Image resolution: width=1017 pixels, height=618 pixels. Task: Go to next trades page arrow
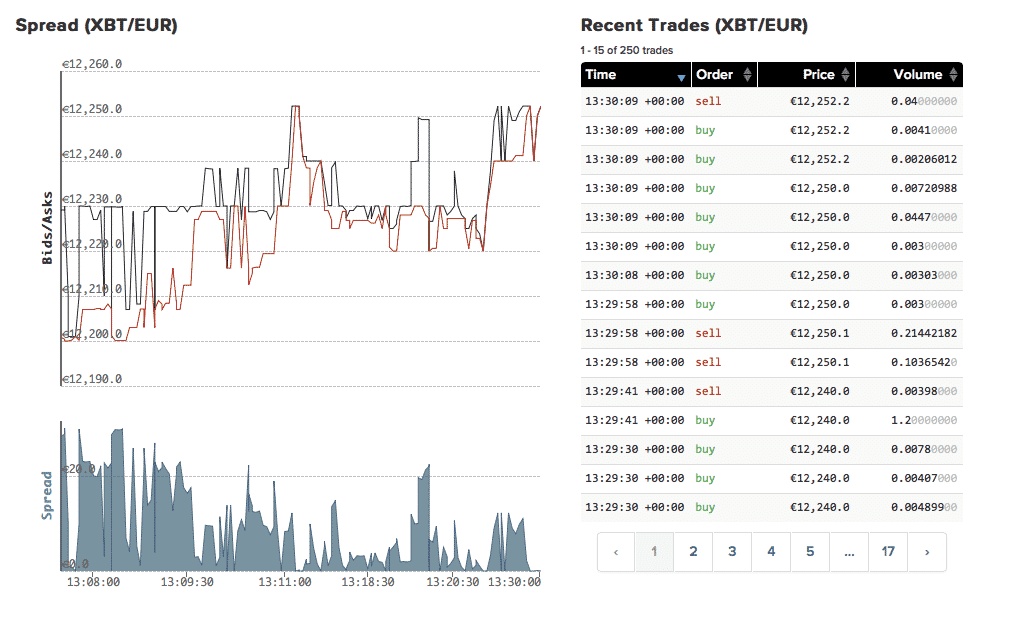tap(927, 552)
